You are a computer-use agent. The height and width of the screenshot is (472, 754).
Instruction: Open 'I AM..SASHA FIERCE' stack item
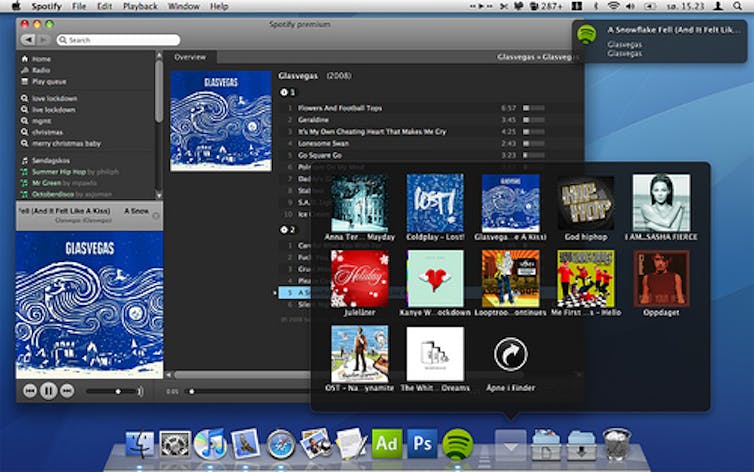click(661, 208)
